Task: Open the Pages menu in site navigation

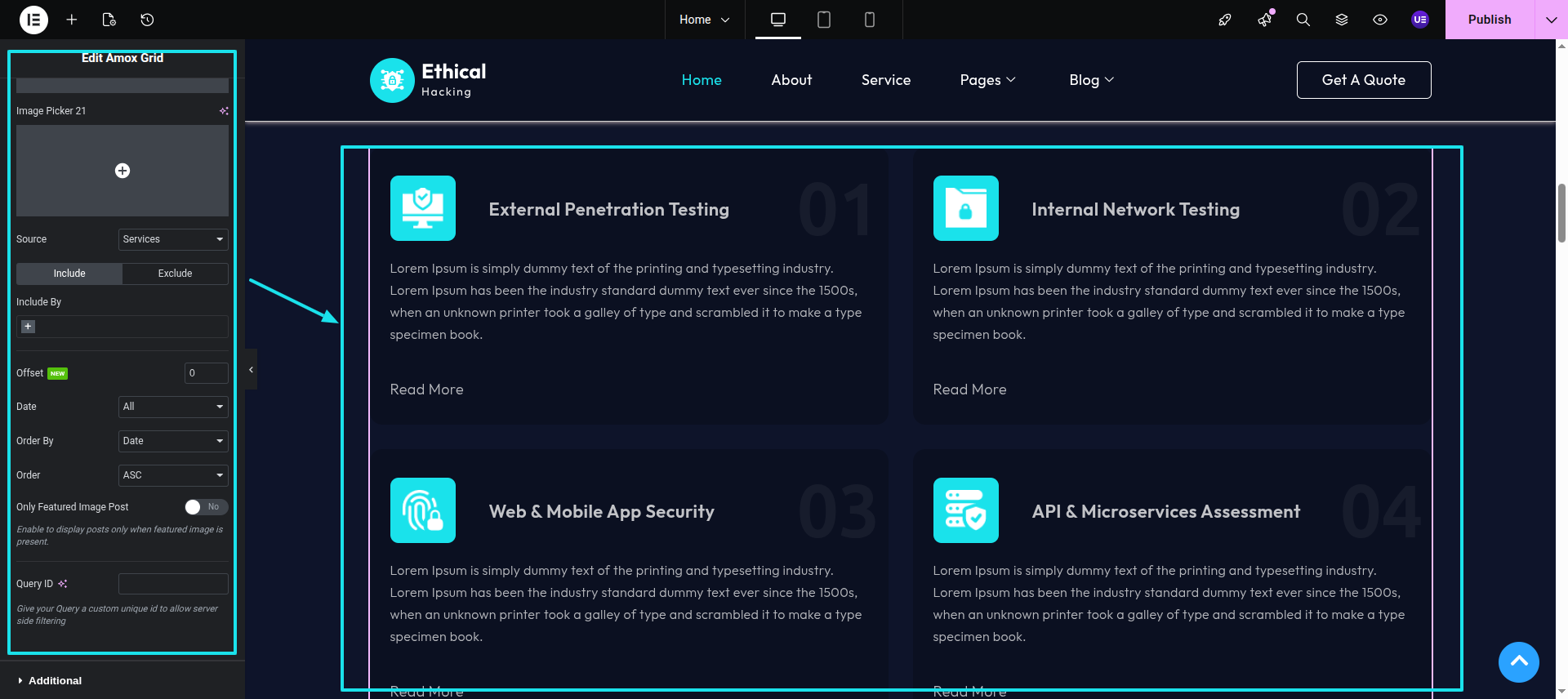Action: coord(987,80)
